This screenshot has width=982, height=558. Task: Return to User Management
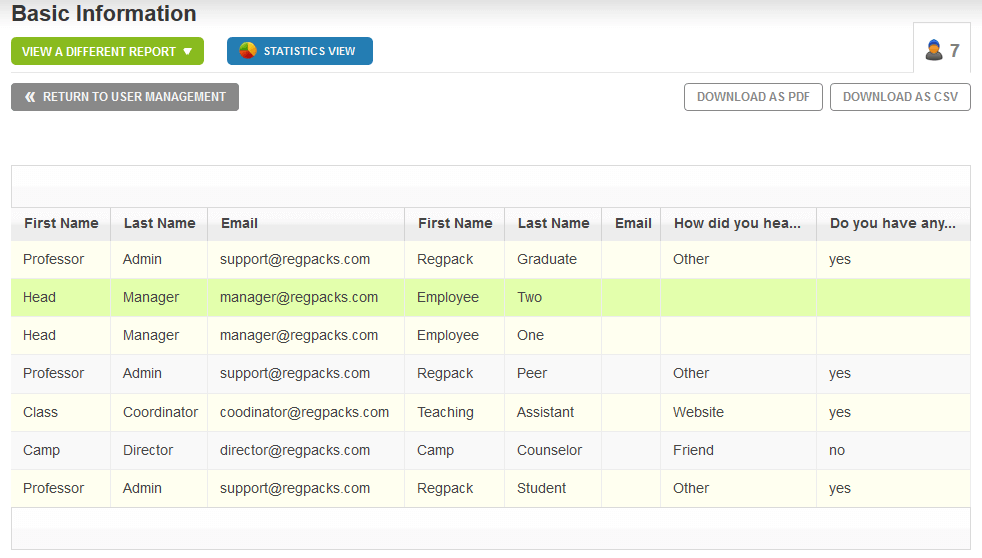(x=125, y=97)
